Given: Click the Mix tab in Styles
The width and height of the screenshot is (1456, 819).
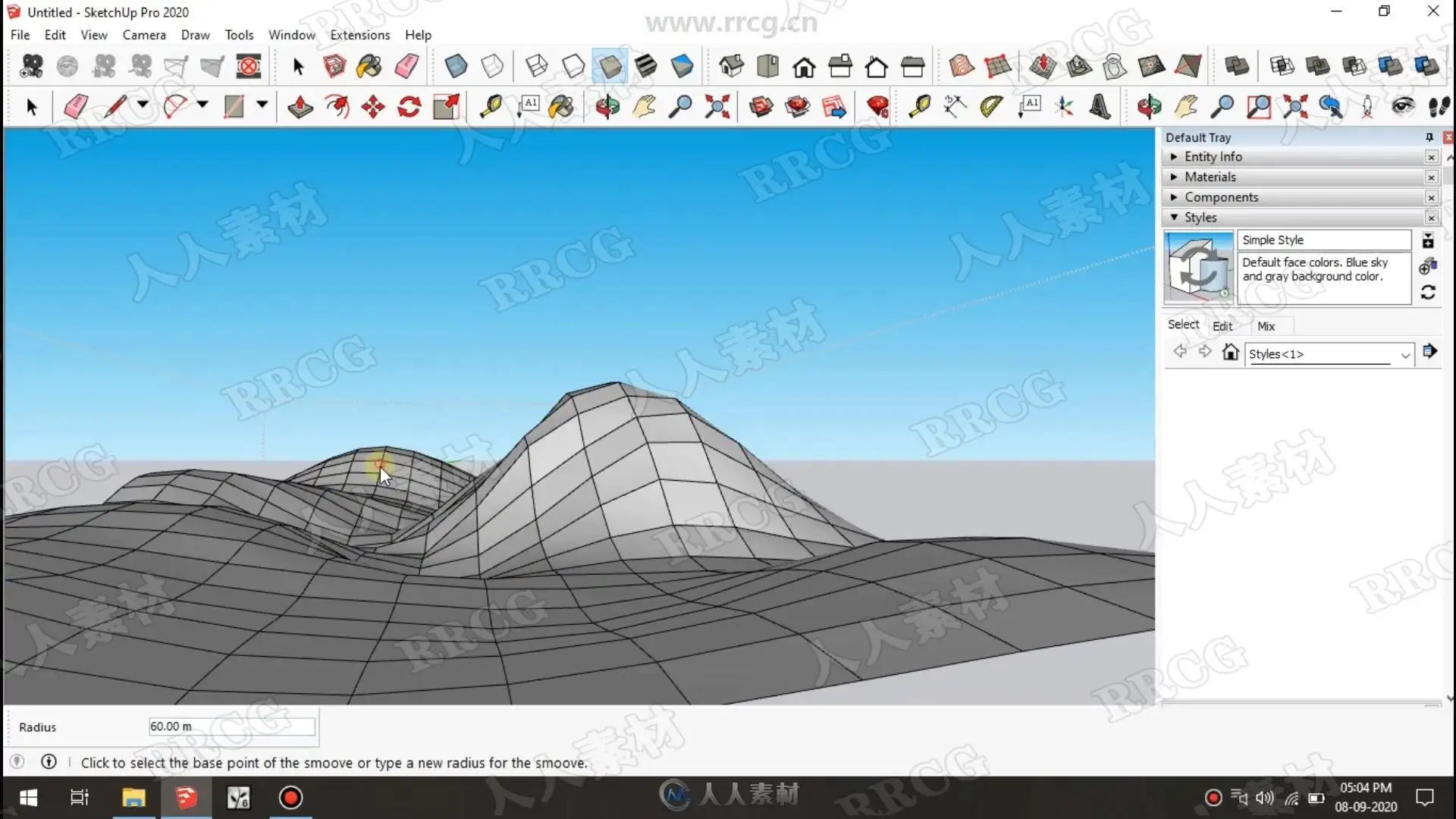Looking at the screenshot, I should [1266, 326].
